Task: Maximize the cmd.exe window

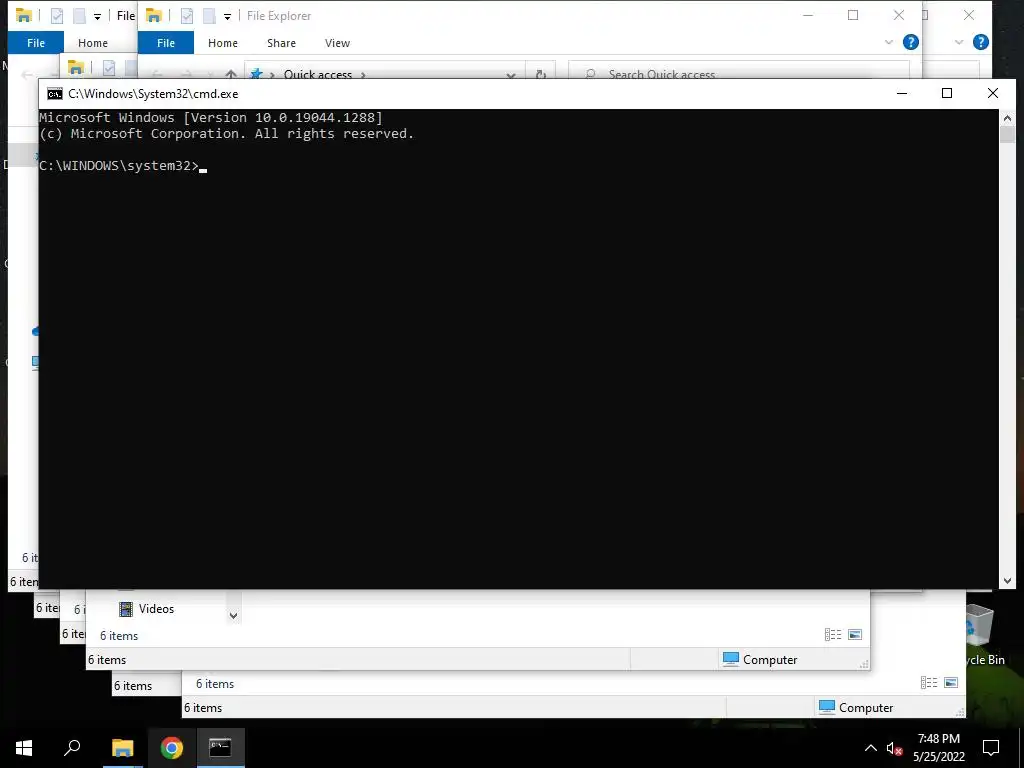Action: 947,93
